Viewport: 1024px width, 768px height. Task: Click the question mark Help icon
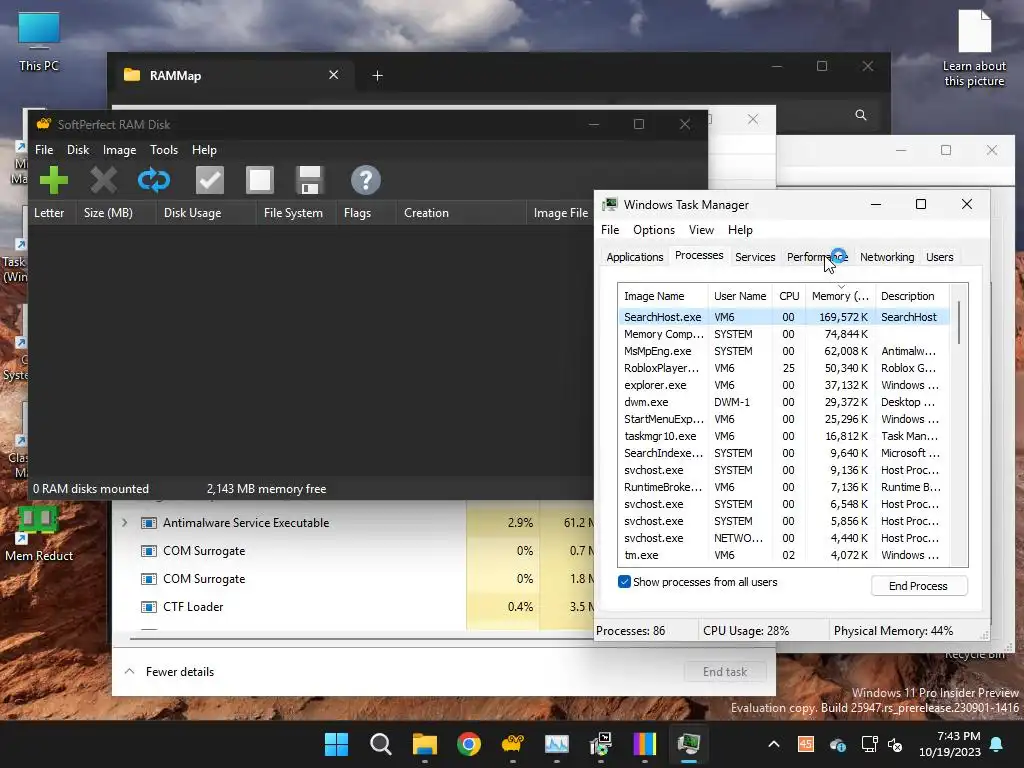tap(366, 180)
